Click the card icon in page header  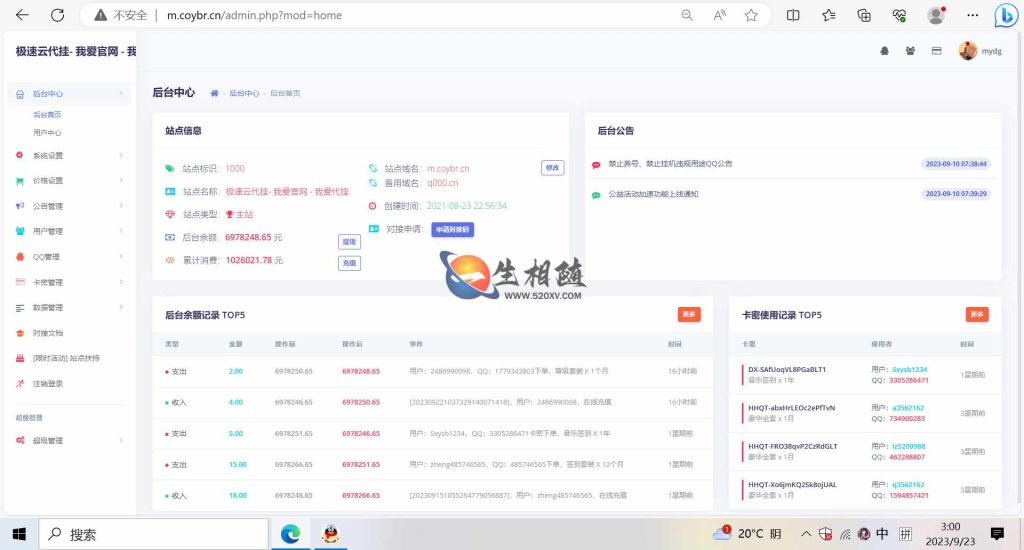click(936, 51)
